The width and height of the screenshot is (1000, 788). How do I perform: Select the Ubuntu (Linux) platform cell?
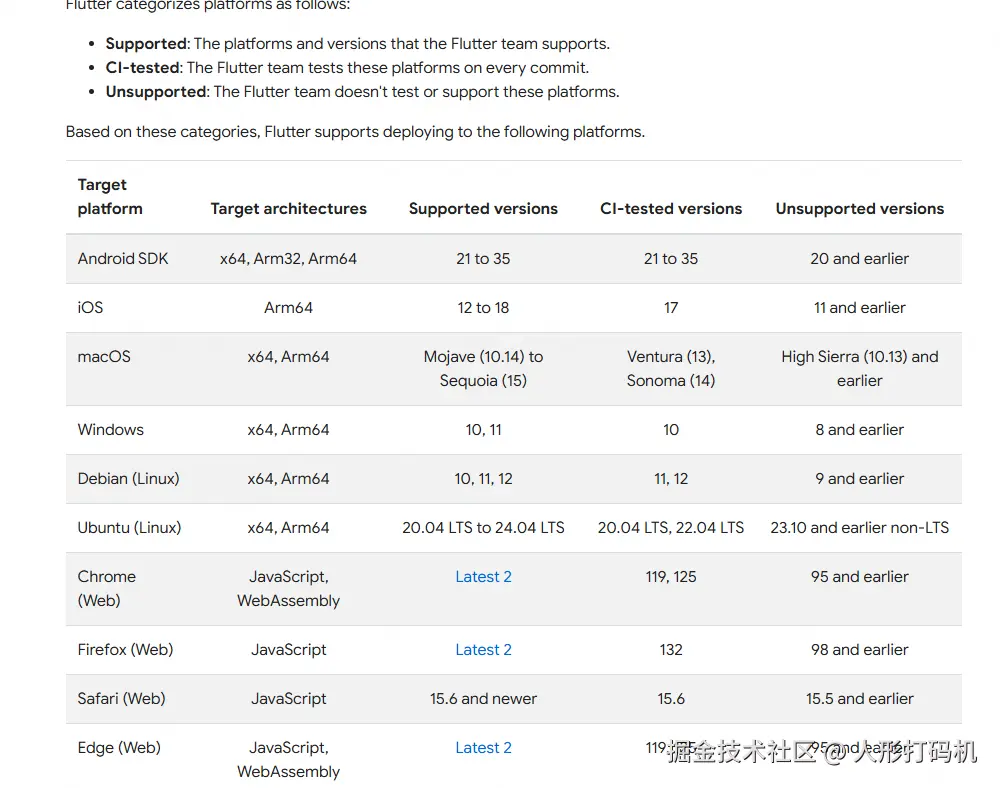point(130,528)
